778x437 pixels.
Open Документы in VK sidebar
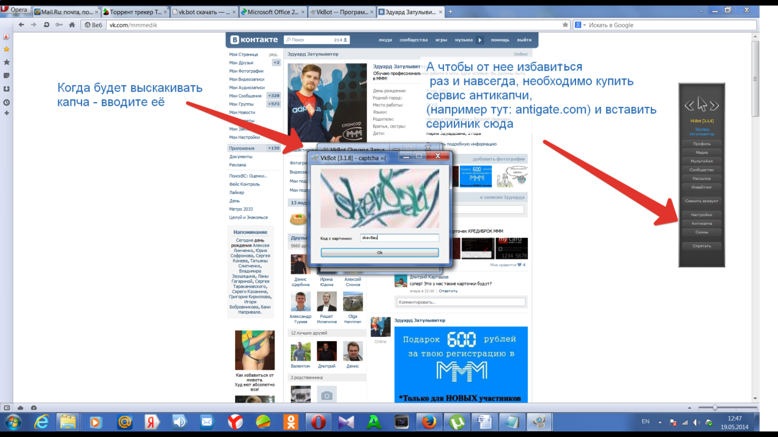[241, 157]
